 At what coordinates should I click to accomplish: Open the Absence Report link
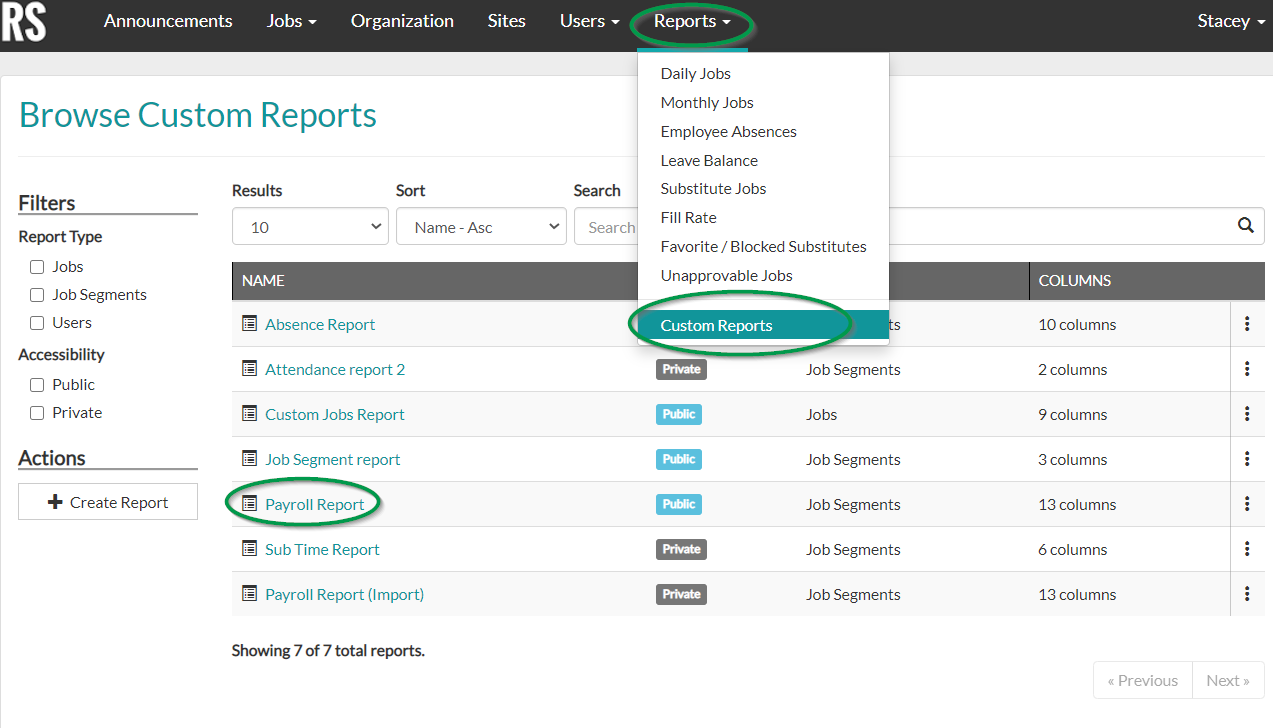320,324
